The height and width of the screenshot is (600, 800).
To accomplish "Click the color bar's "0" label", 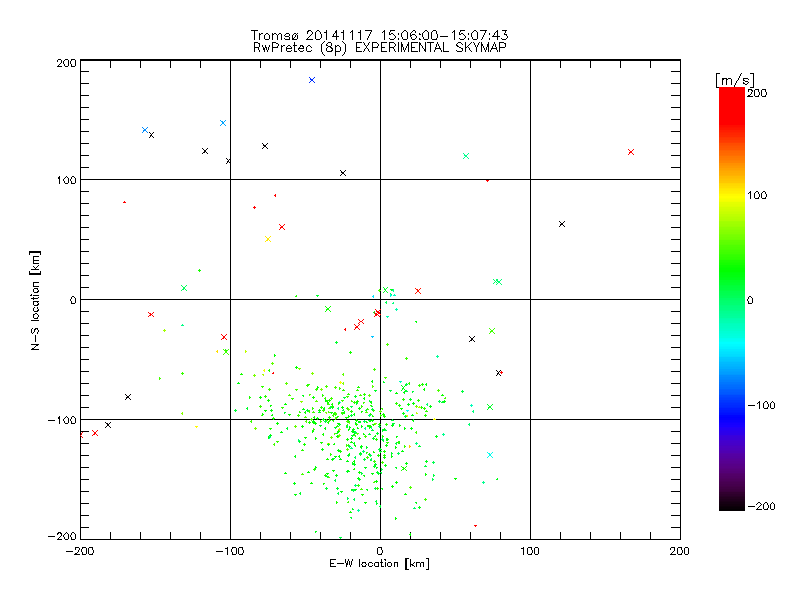I will pyautogui.click(x=750, y=300).
